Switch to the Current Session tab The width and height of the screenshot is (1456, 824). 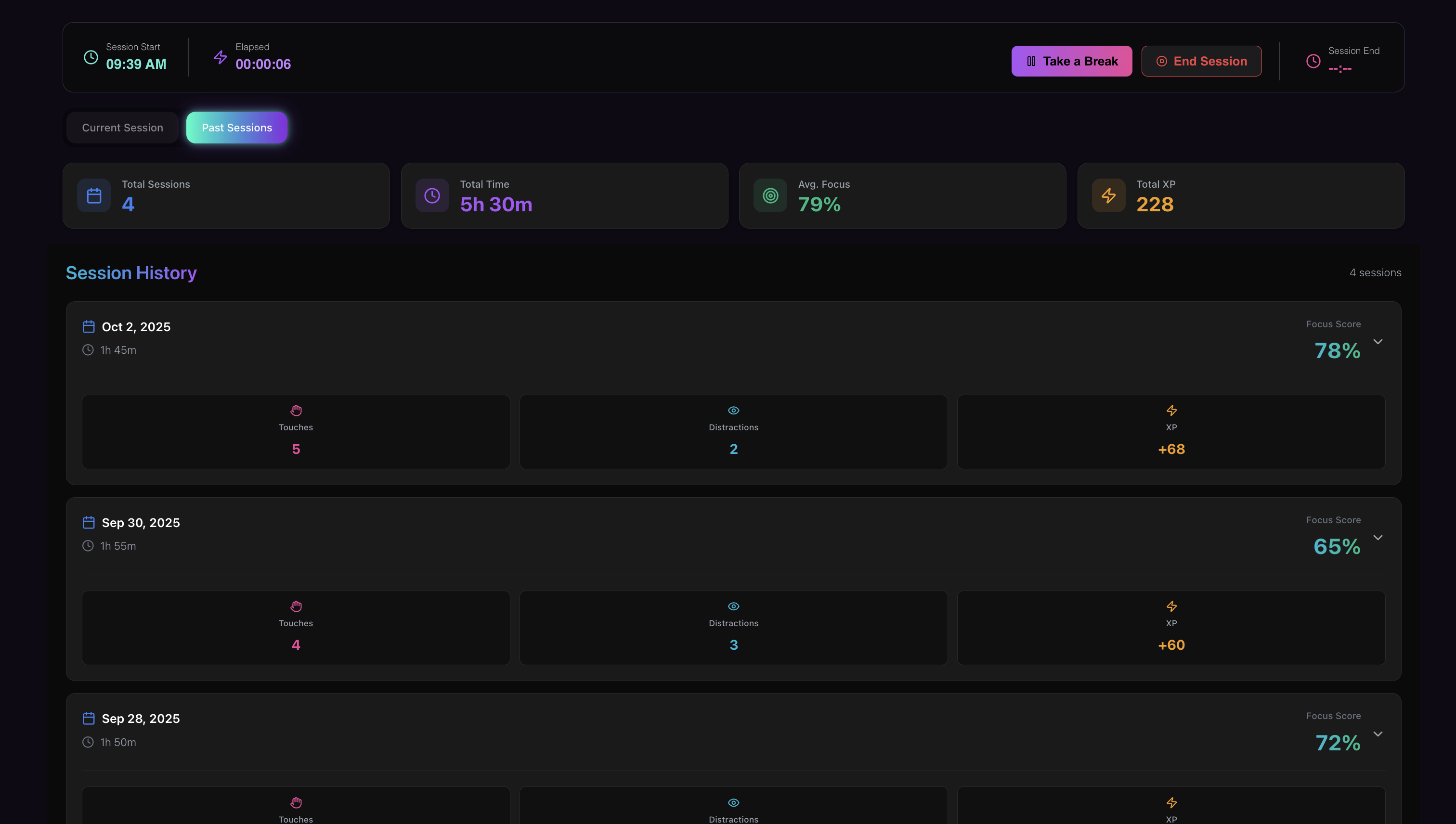point(122,128)
